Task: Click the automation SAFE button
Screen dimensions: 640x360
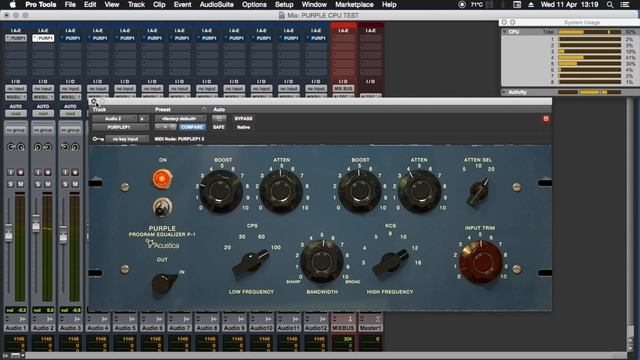Action: pos(219,127)
